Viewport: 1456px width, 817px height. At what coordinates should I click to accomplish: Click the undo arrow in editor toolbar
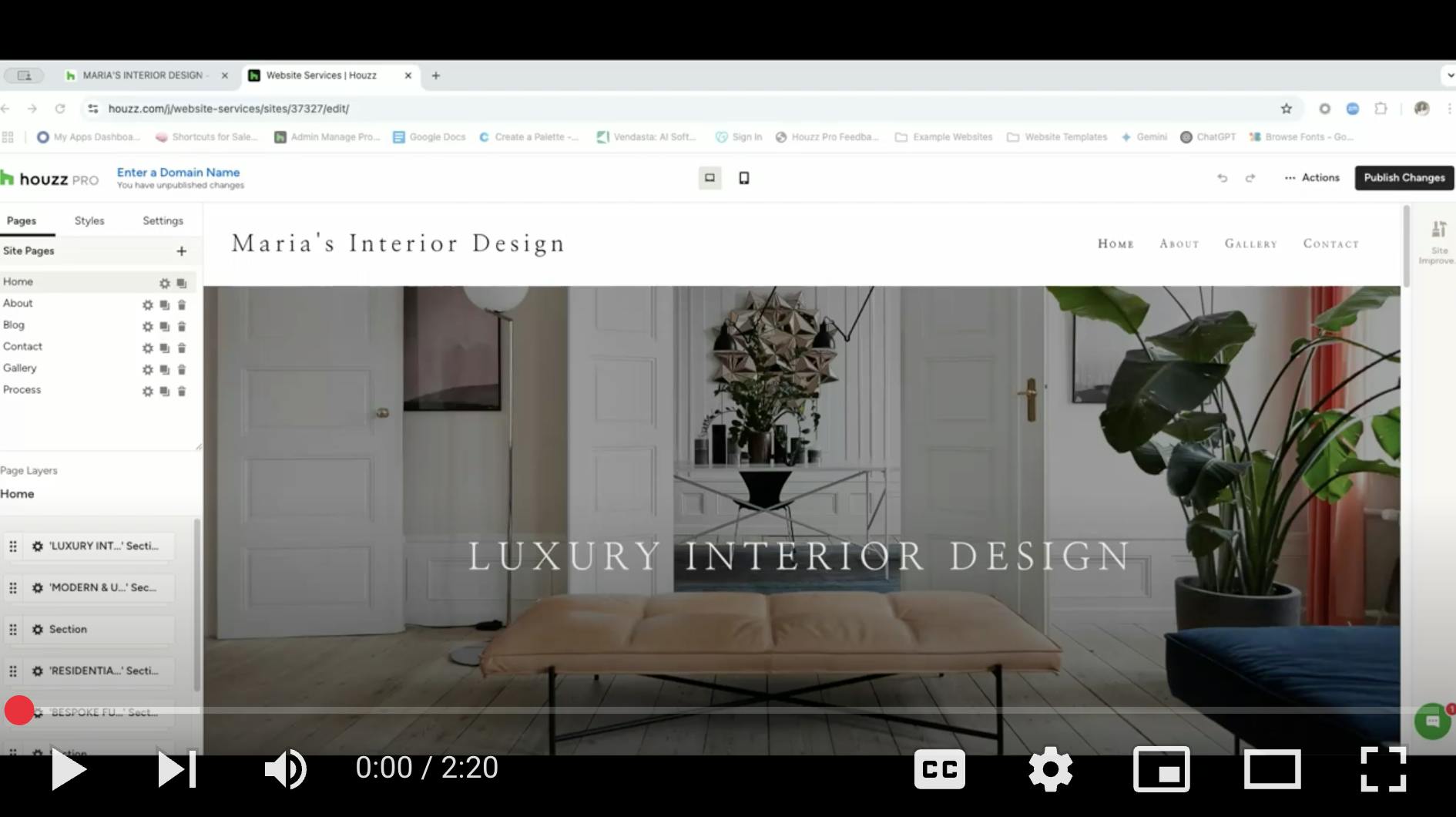[1222, 178]
